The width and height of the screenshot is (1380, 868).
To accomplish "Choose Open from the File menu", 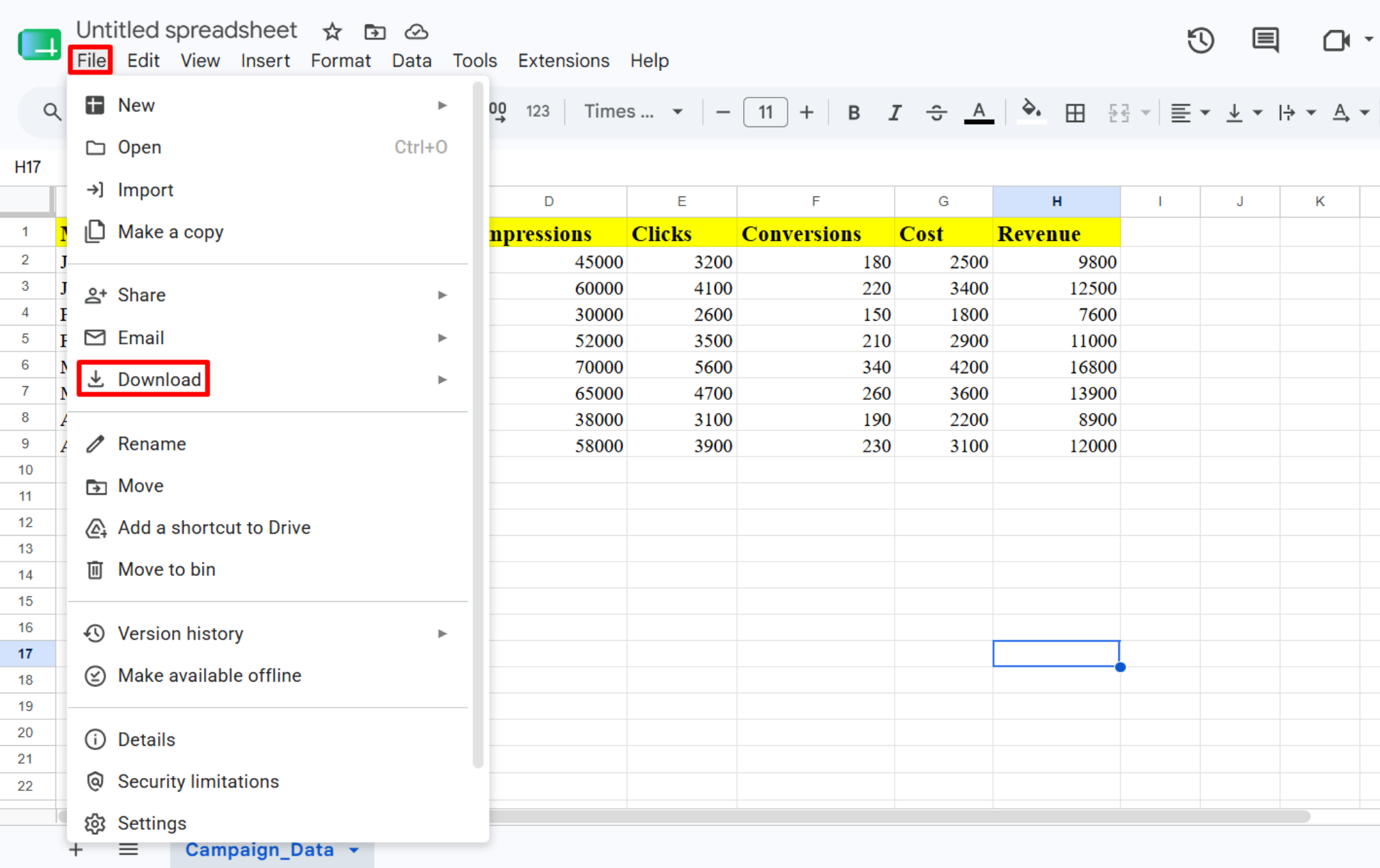I will click(x=268, y=147).
